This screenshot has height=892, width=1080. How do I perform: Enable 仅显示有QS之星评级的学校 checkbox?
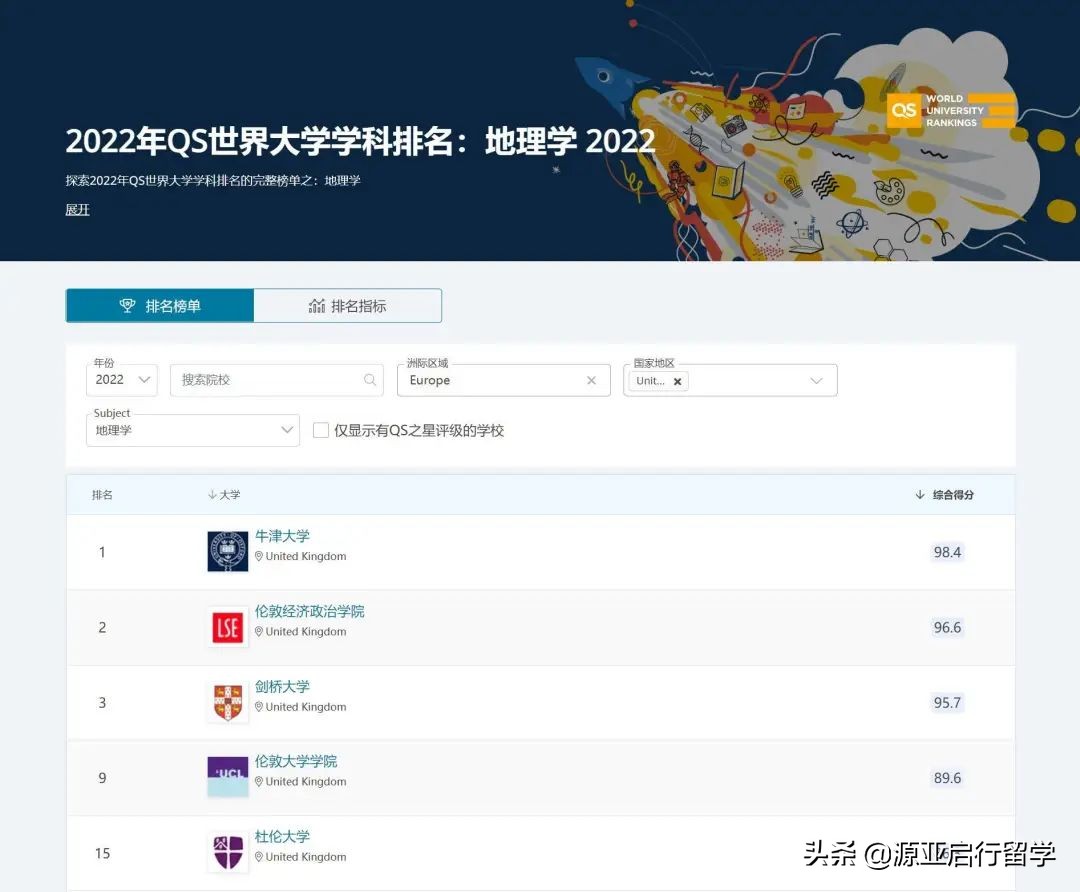tap(321, 430)
